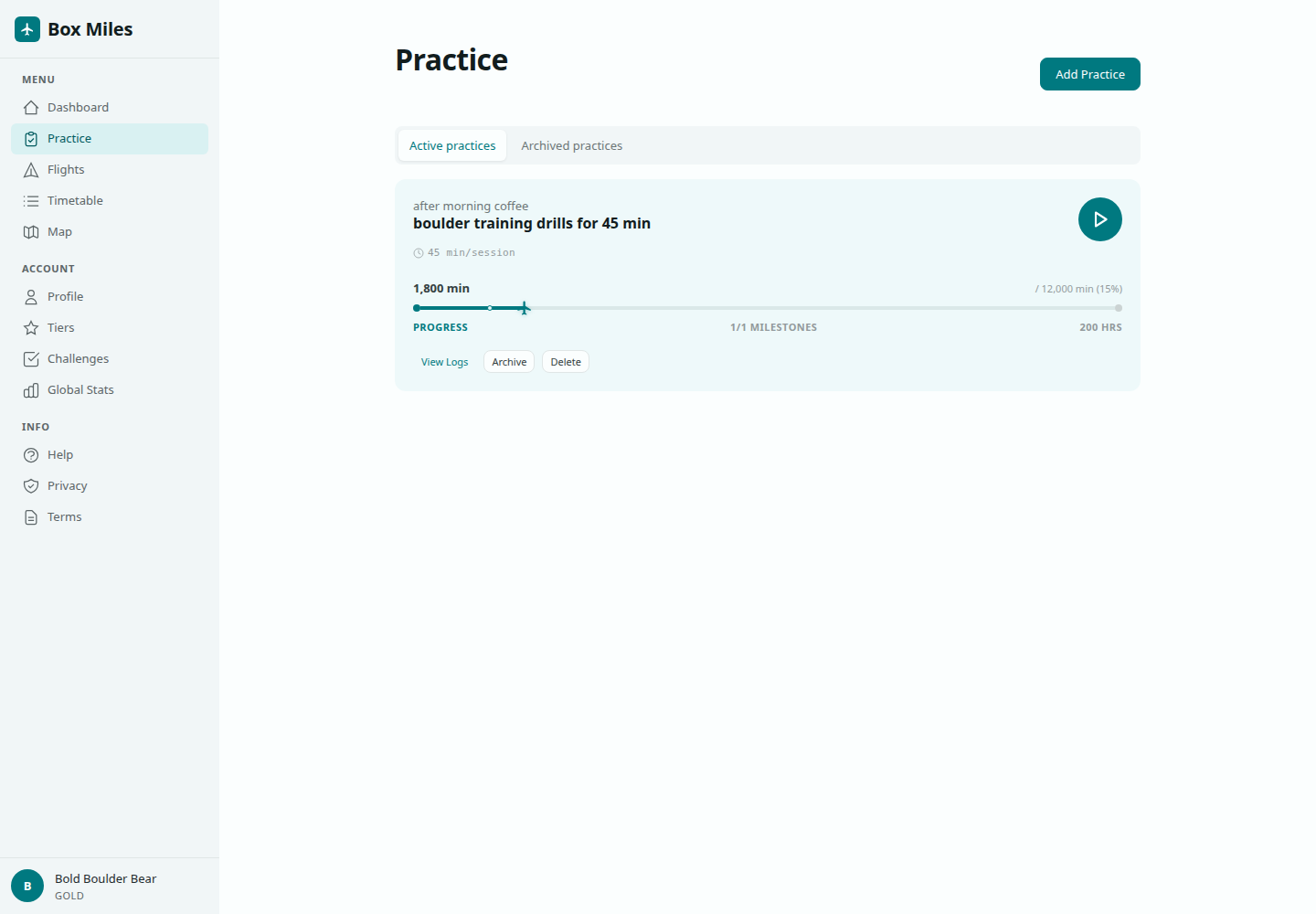Click the Flights triangle icon
This screenshot has height=914, width=1316.
(x=31, y=170)
